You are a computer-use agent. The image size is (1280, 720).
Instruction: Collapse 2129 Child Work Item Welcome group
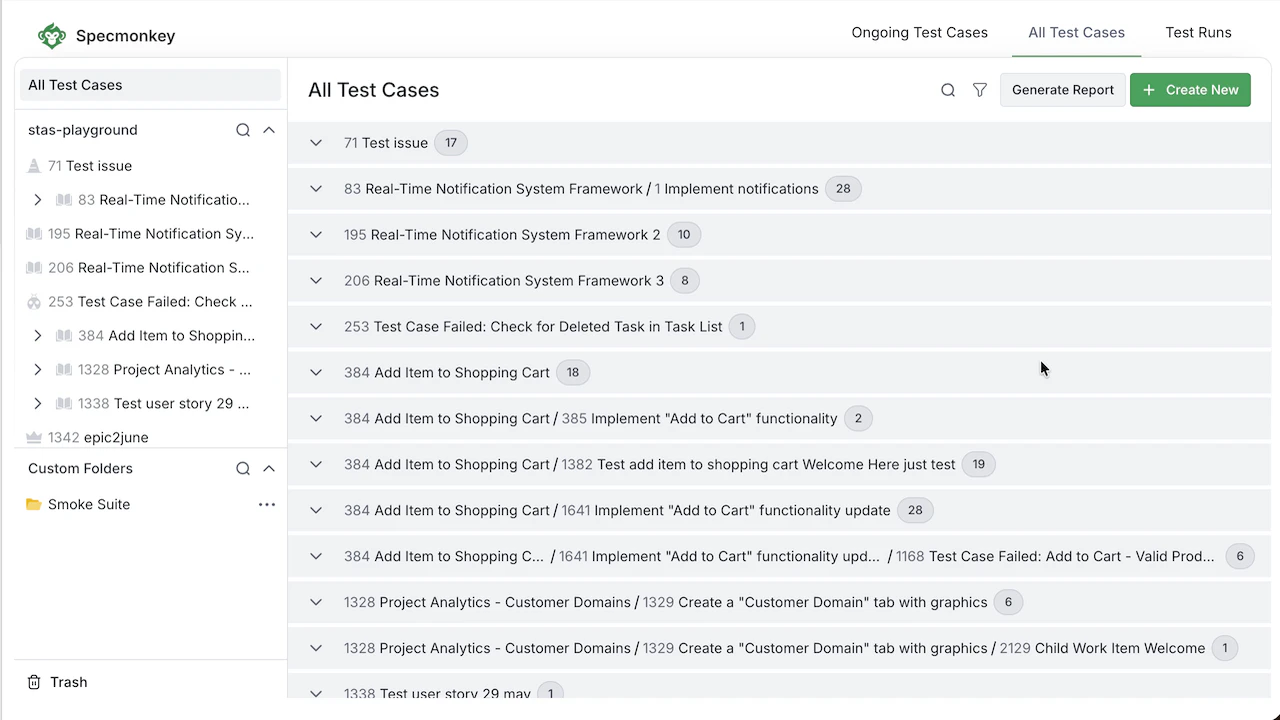(316, 649)
